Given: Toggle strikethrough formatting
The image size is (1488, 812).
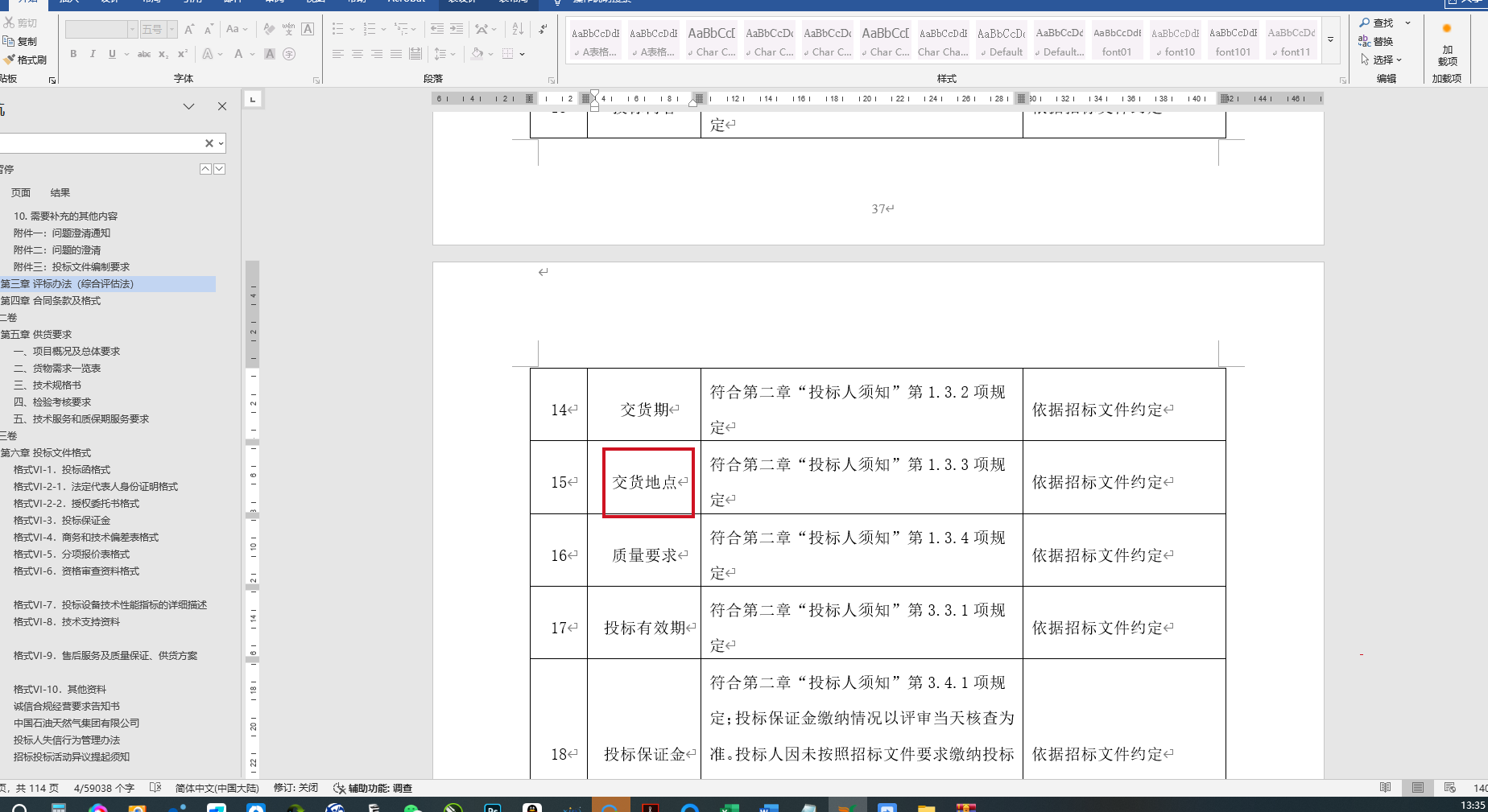Looking at the screenshot, I should [x=144, y=54].
